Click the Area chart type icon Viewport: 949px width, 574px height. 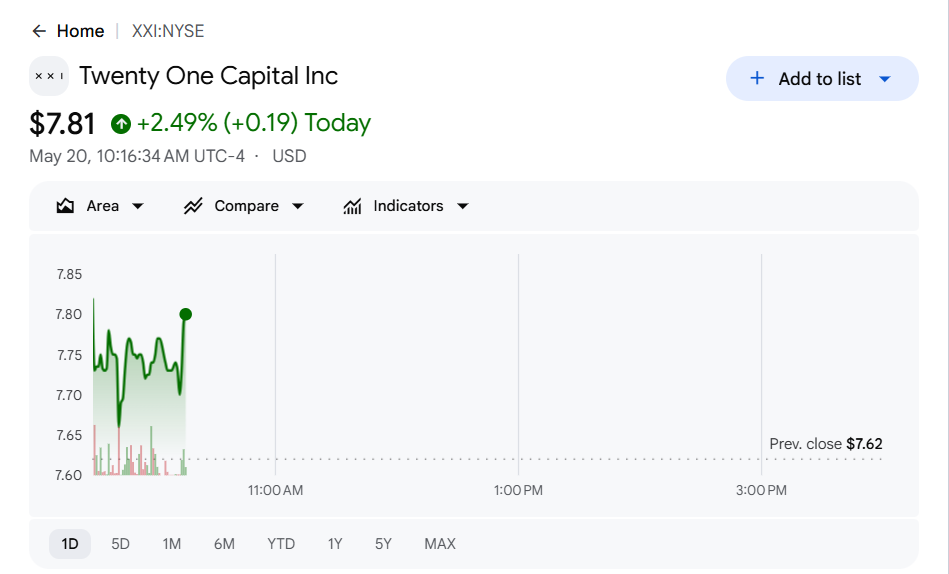point(65,206)
